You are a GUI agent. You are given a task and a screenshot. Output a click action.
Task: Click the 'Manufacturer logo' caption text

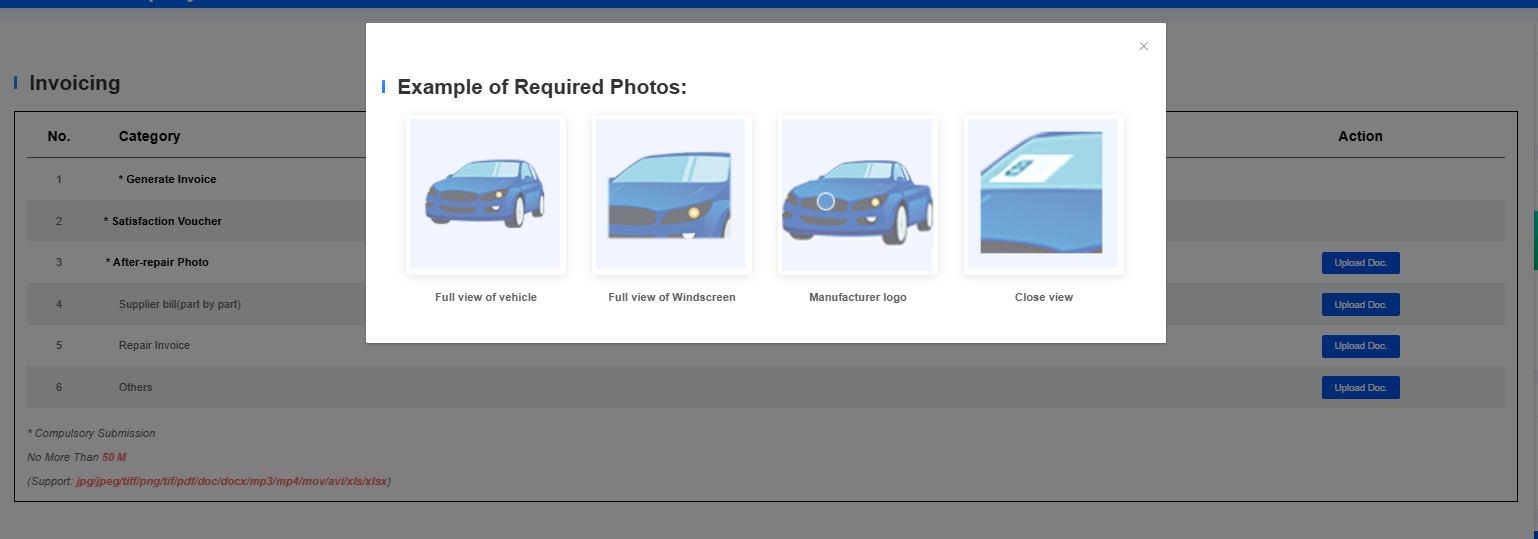(x=858, y=297)
